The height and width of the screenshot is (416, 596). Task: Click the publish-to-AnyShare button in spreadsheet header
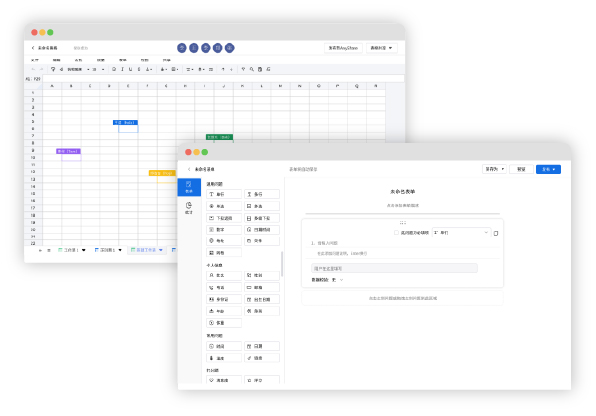[343, 48]
